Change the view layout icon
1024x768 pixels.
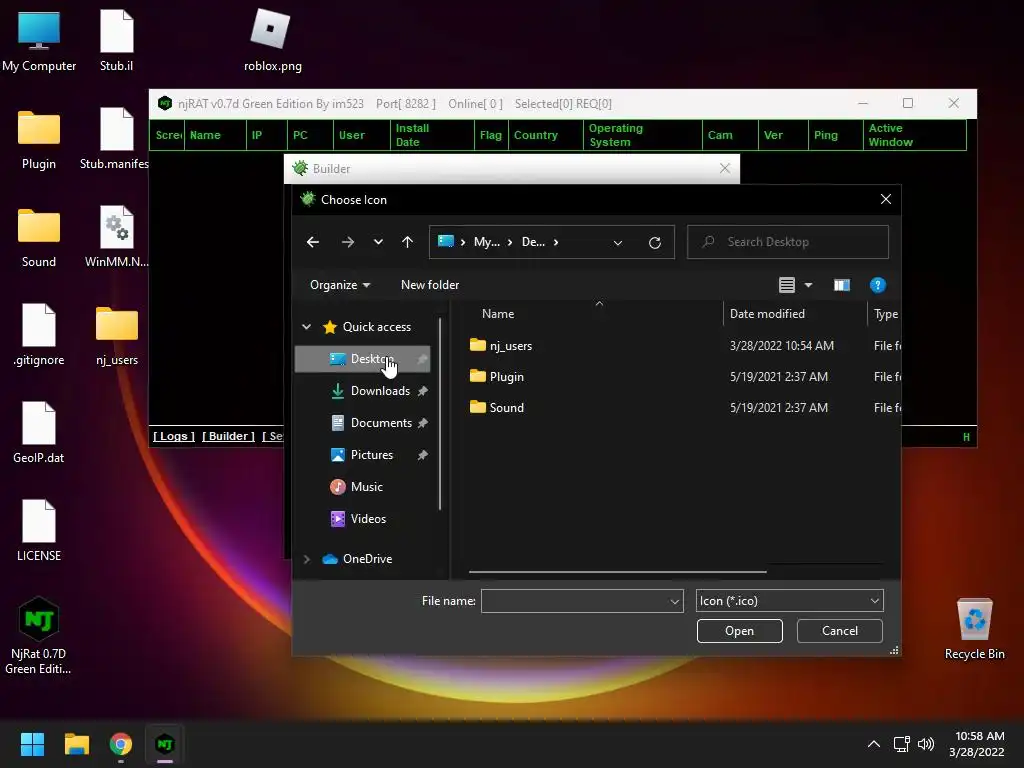coord(787,285)
